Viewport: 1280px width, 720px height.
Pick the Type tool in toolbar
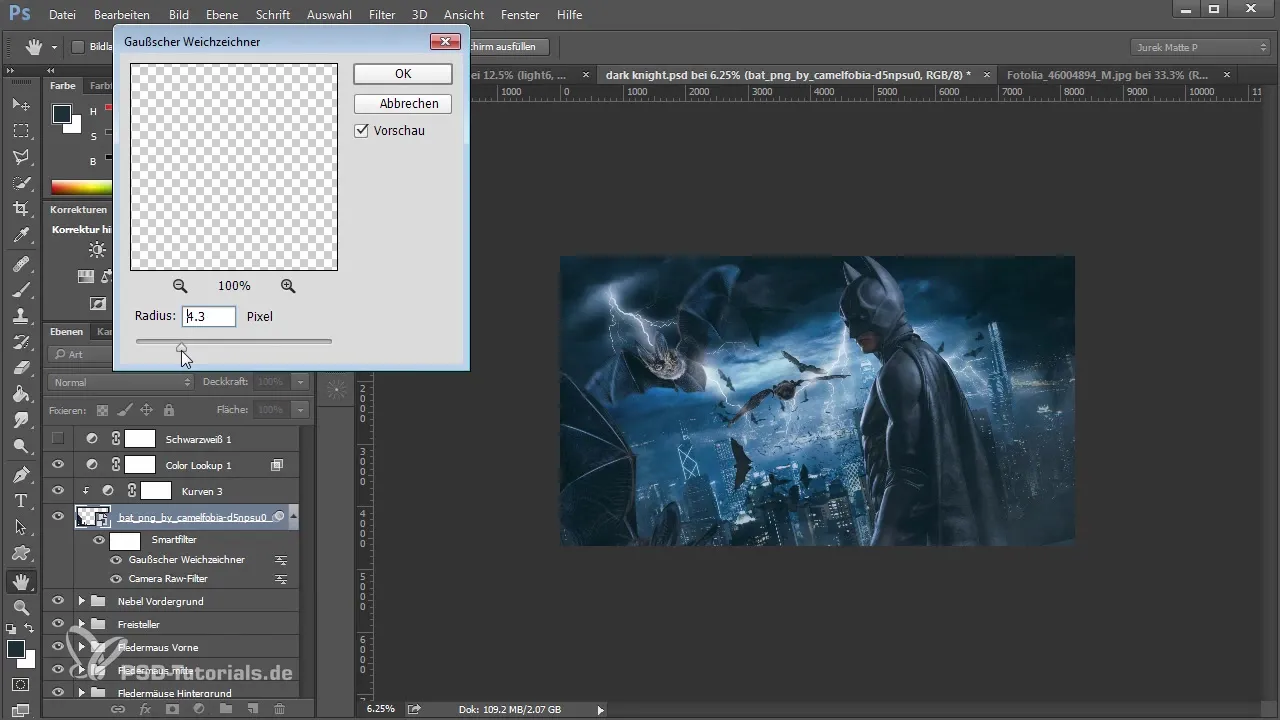coord(20,500)
